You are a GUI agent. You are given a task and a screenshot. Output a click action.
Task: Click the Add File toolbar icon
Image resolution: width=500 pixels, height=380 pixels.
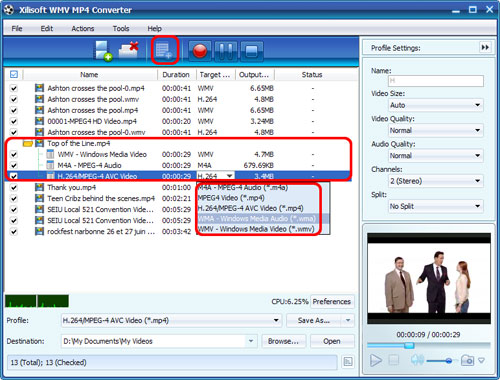coord(104,51)
